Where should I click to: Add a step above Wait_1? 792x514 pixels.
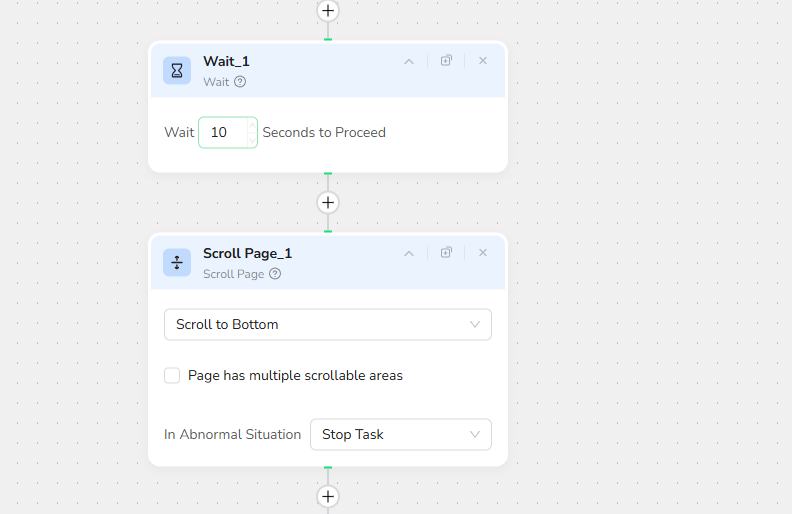coord(328,10)
